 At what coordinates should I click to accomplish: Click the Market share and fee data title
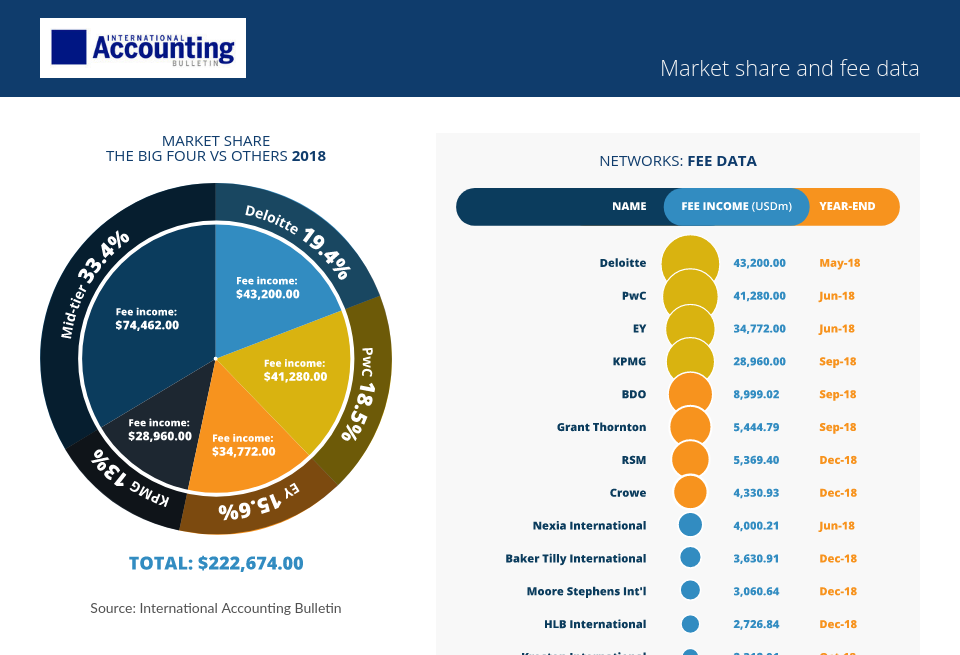pyautogui.click(x=789, y=68)
